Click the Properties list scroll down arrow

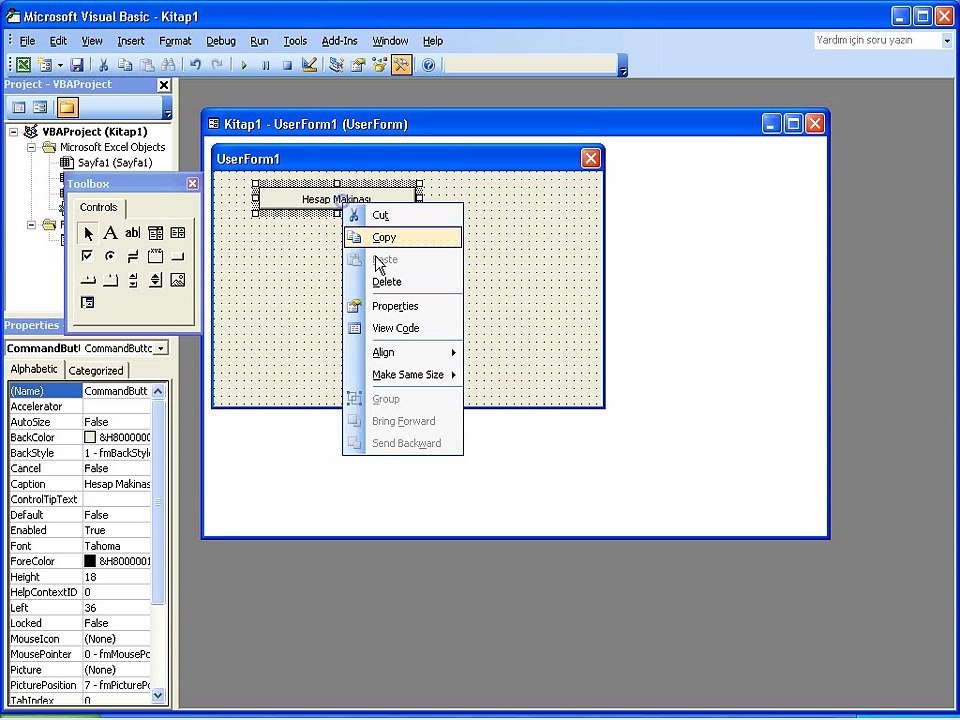[x=158, y=695]
